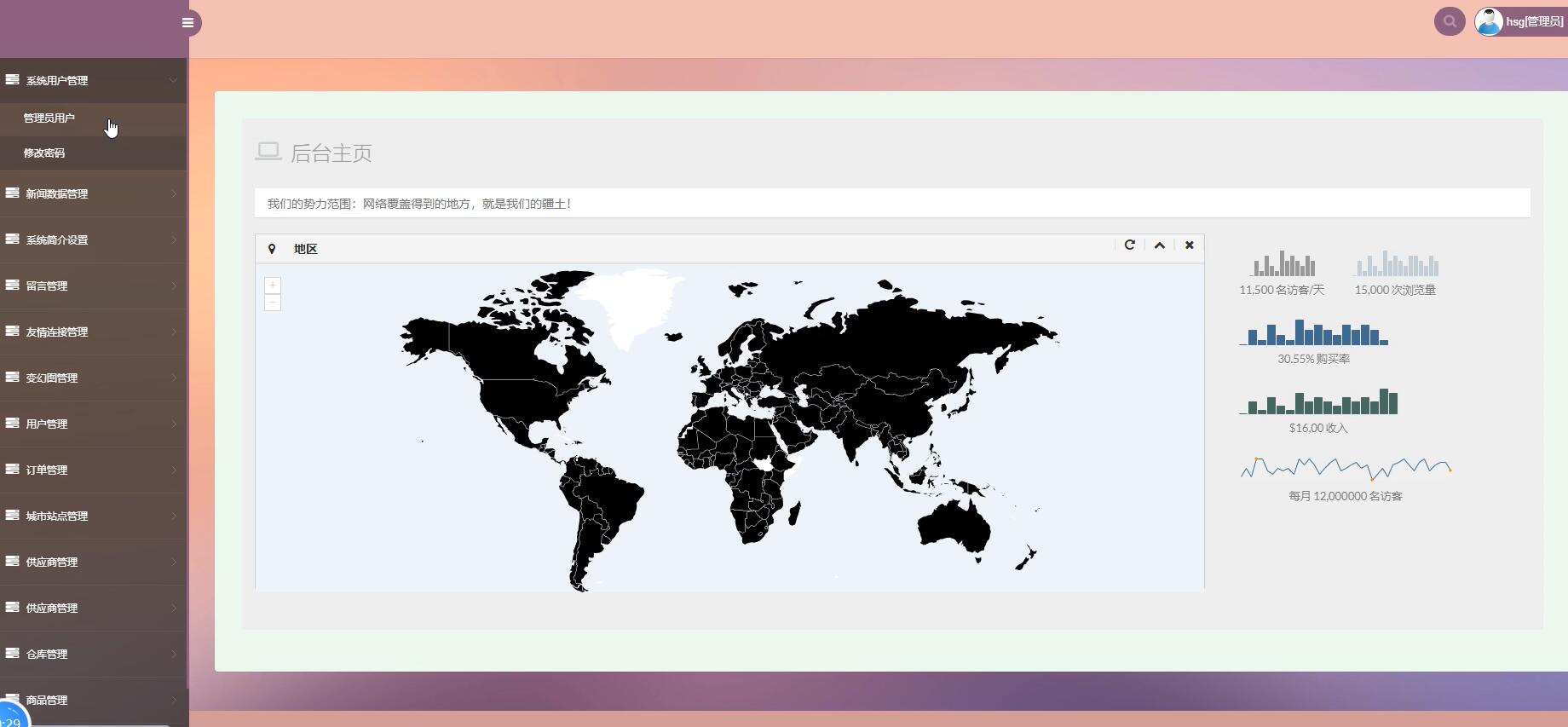Click the 每月 visitors line sparkline
Image resolution: width=1568 pixels, height=727 pixels.
(1346, 468)
